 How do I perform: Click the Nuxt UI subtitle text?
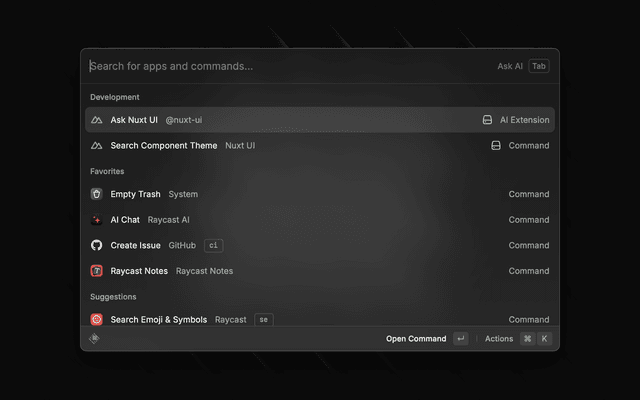(240, 146)
